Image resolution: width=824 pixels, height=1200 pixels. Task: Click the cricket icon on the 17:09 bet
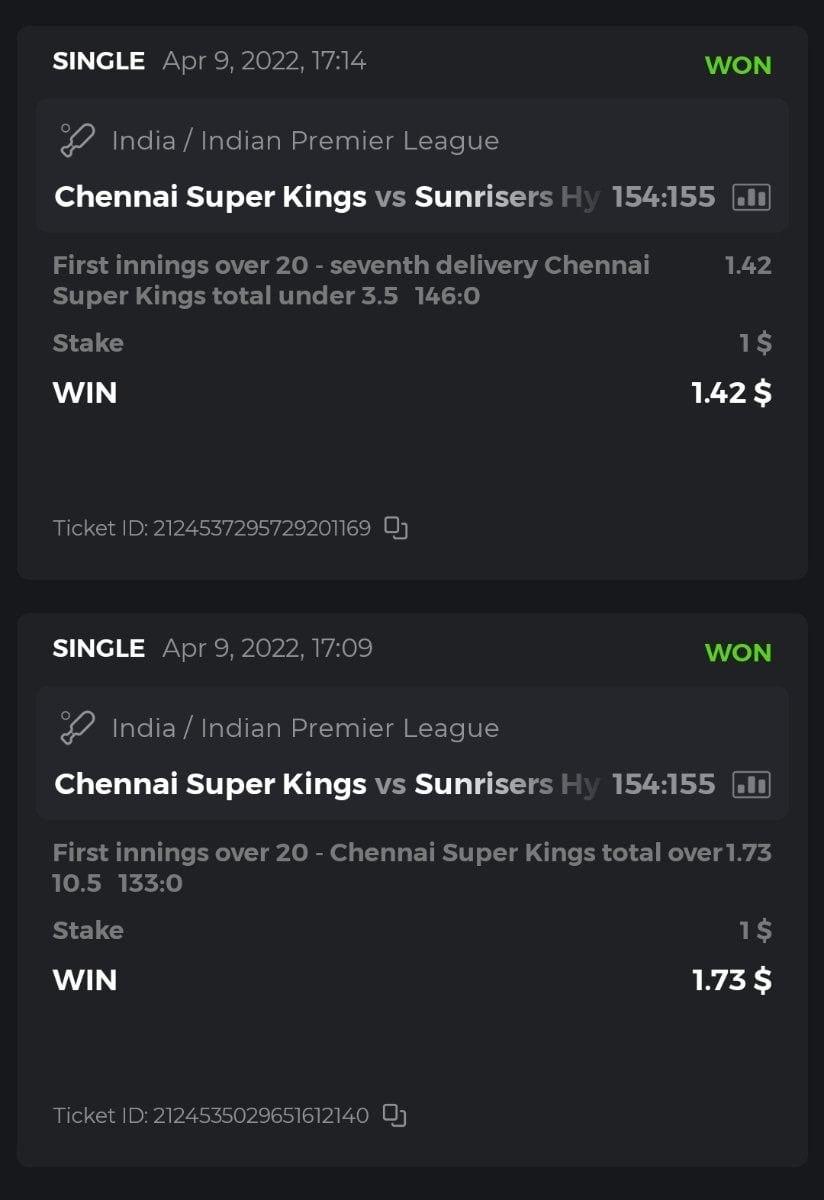coord(77,727)
